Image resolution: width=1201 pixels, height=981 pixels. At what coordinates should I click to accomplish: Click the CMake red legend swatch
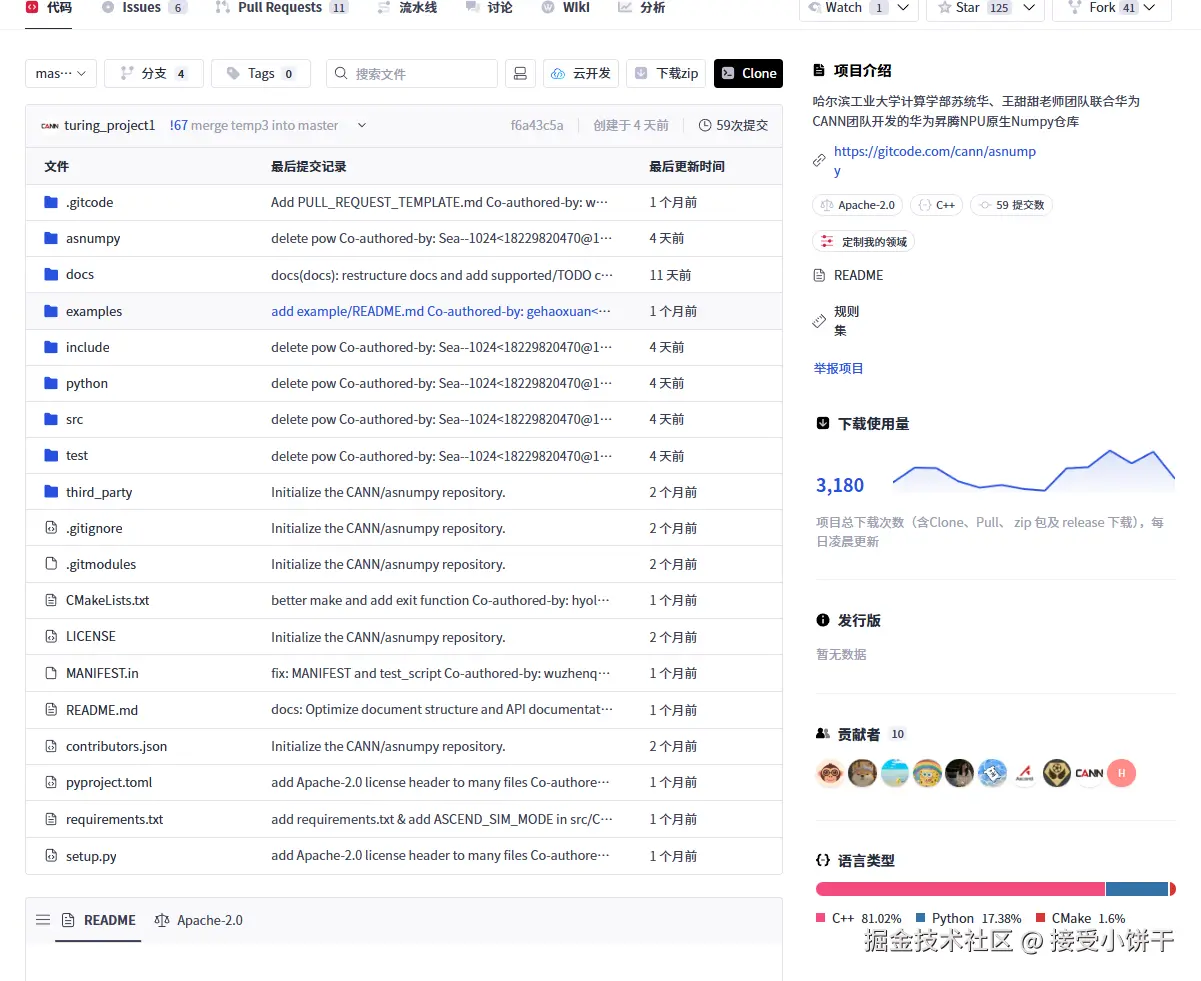click(x=1041, y=918)
